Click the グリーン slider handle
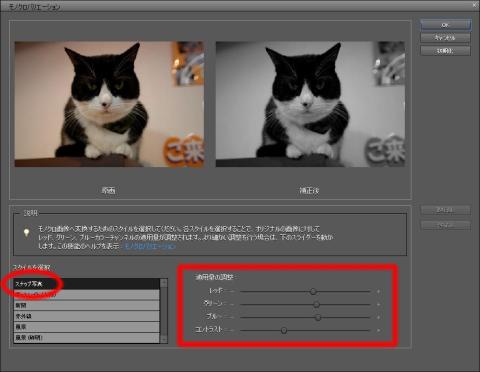480x372 pixels. point(316,304)
